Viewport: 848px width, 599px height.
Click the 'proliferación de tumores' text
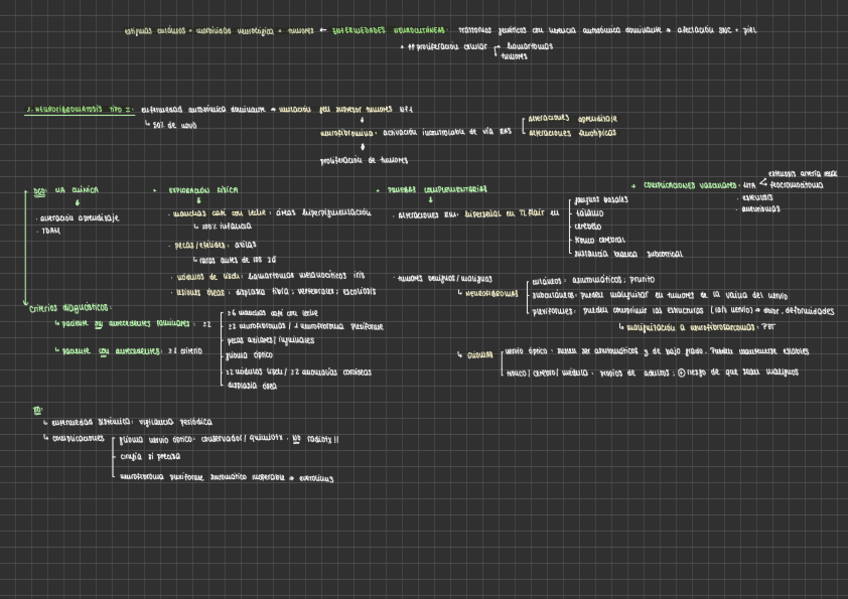pyautogui.click(x=364, y=160)
